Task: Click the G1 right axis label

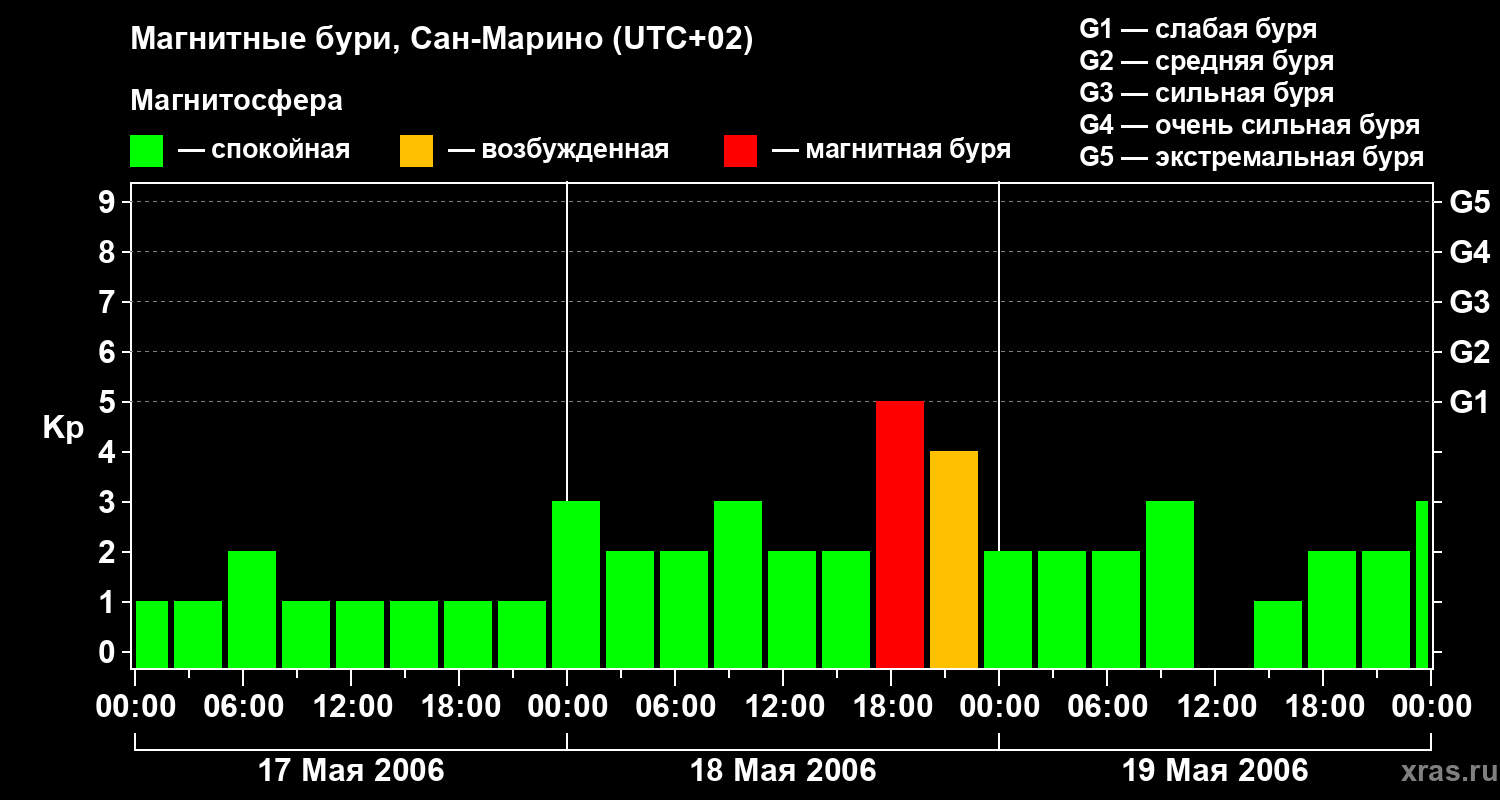Action: click(x=1469, y=402)
